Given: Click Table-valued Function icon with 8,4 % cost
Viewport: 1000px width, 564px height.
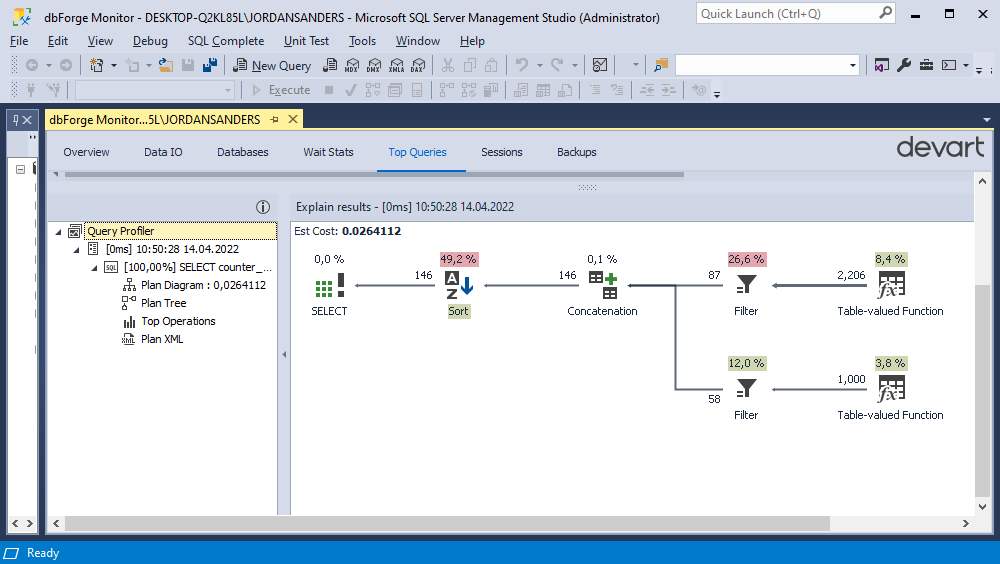Looking at the screenshot, I should pos(891,285).
